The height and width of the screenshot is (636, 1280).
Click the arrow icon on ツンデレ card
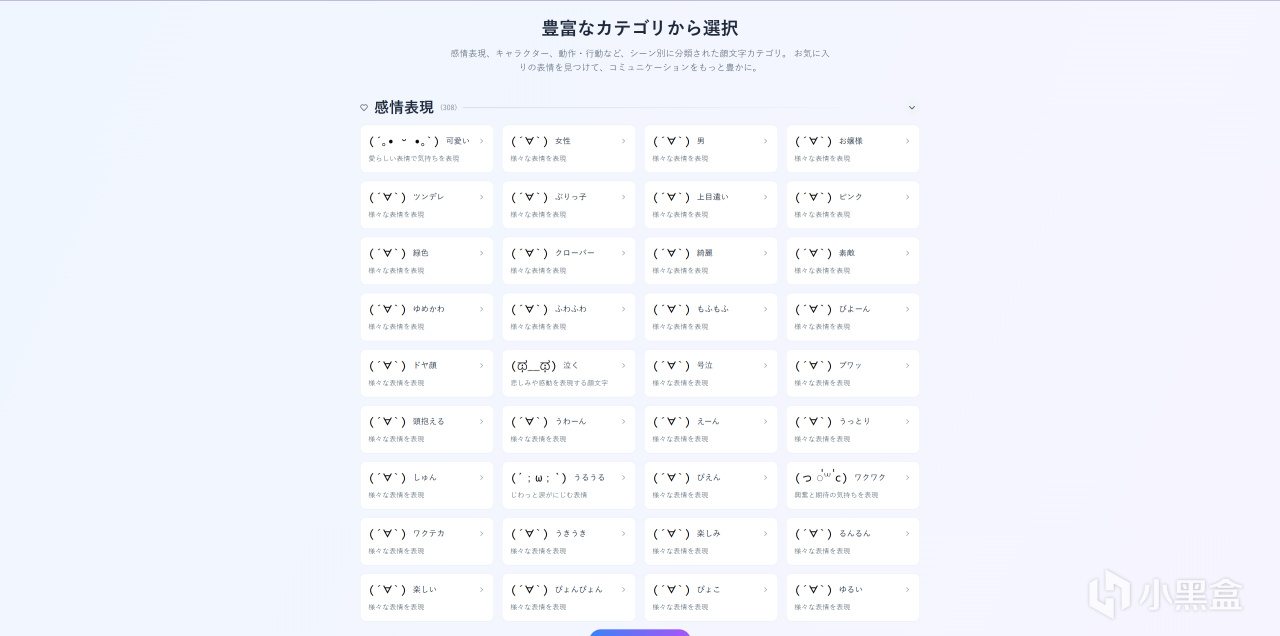[481, 197]
